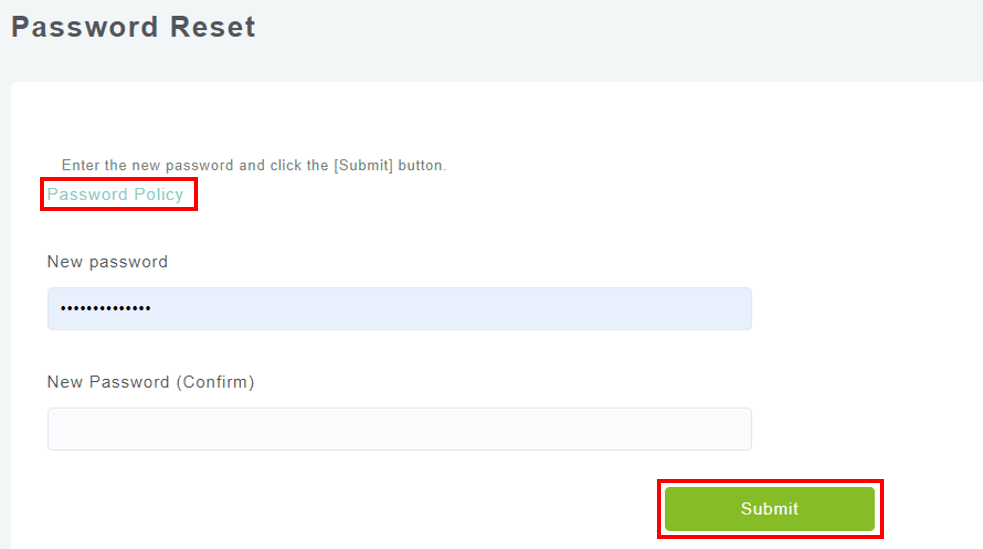983x549 pixels.
Task: Place cursor in empty confirm password box
Action: pyautogui.click(x=399, y=429)
